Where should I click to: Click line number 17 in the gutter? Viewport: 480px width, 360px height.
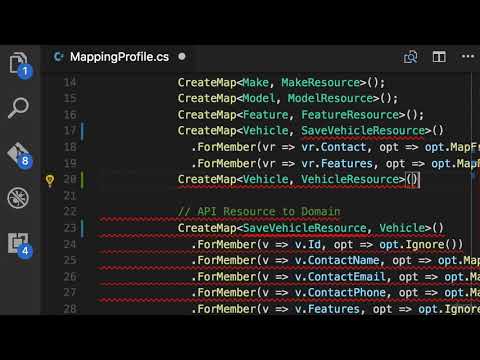(x=70, y=130)
